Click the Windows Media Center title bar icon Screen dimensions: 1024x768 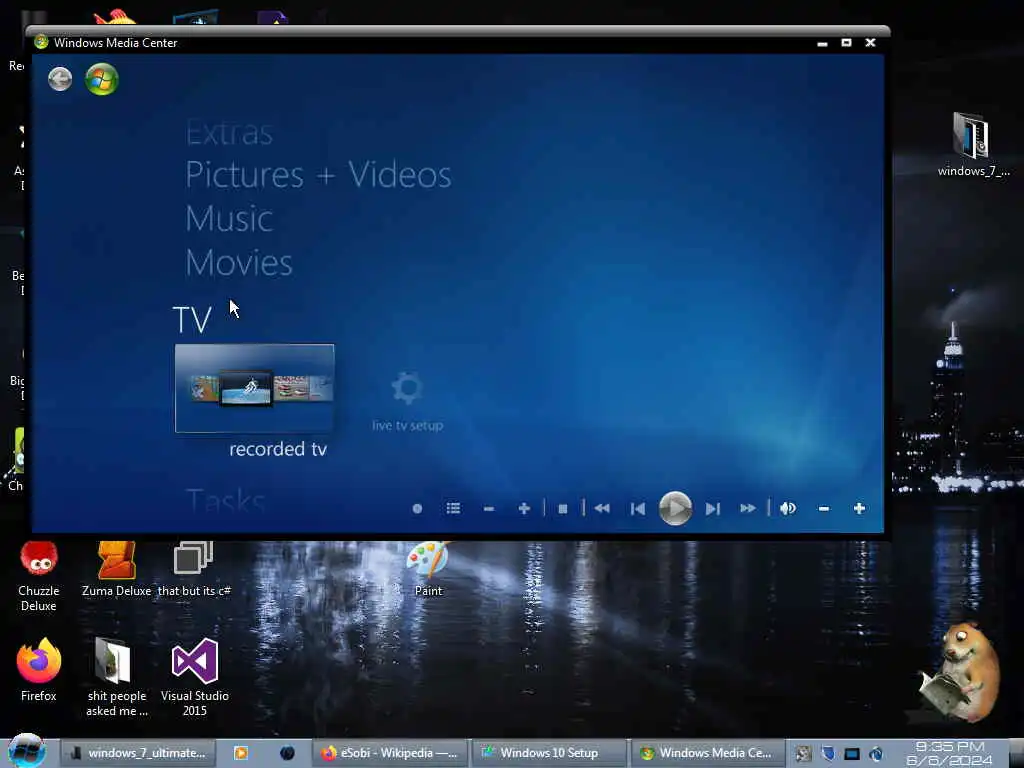tap(41, 42)
